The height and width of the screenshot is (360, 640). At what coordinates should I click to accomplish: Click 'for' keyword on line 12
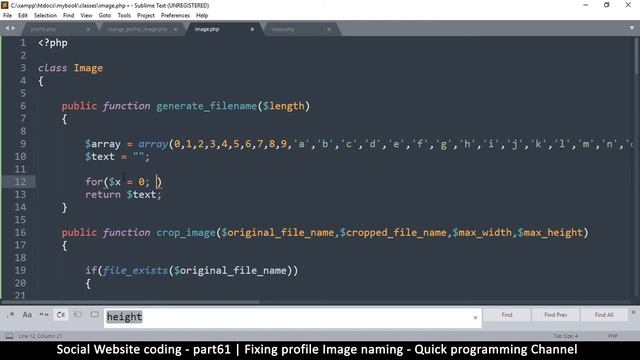[x=94, y=182]
